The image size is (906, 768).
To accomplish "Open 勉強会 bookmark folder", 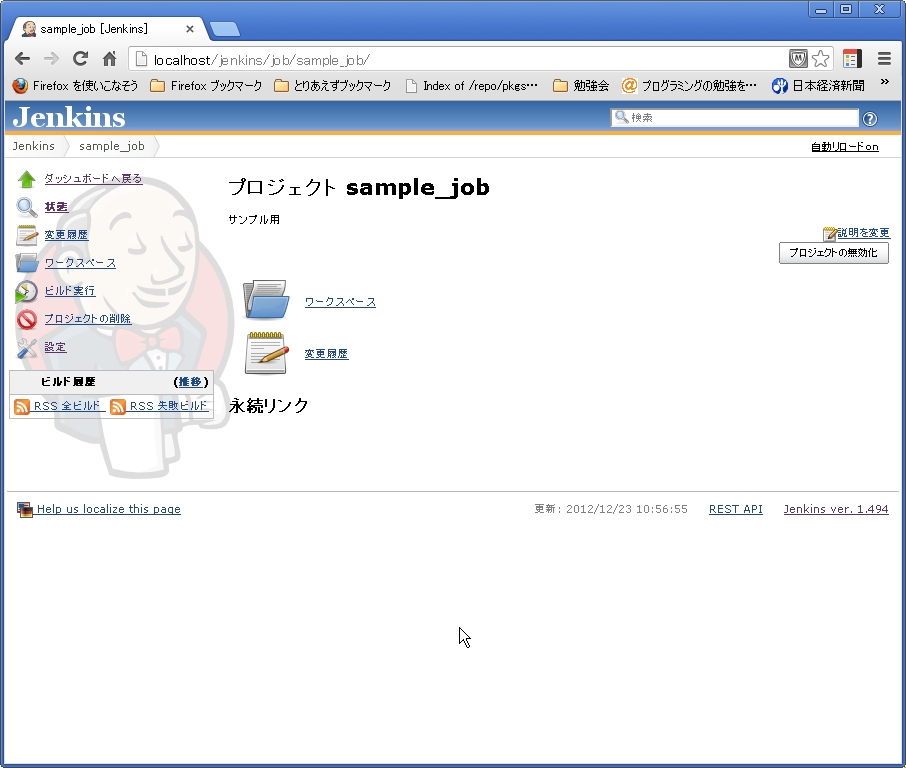I will (x=581, y=86).
